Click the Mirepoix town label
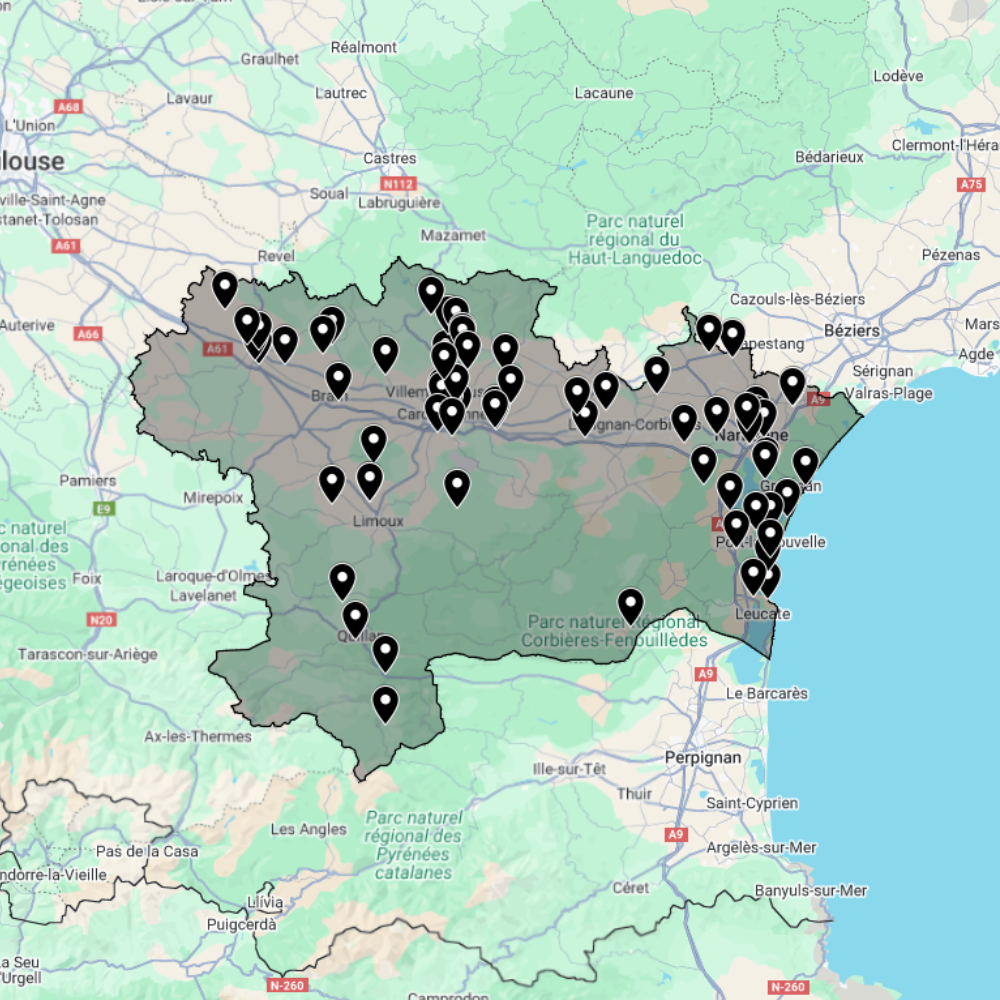 click(213, 497)
